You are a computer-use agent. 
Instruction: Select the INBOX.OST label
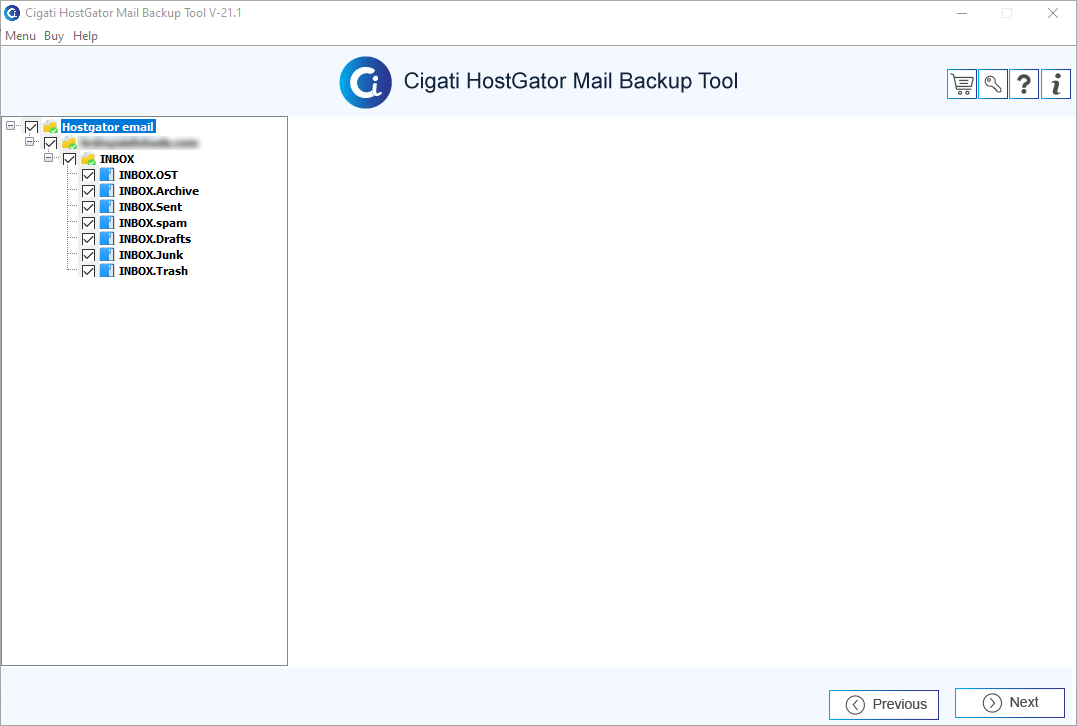(148, 175)
